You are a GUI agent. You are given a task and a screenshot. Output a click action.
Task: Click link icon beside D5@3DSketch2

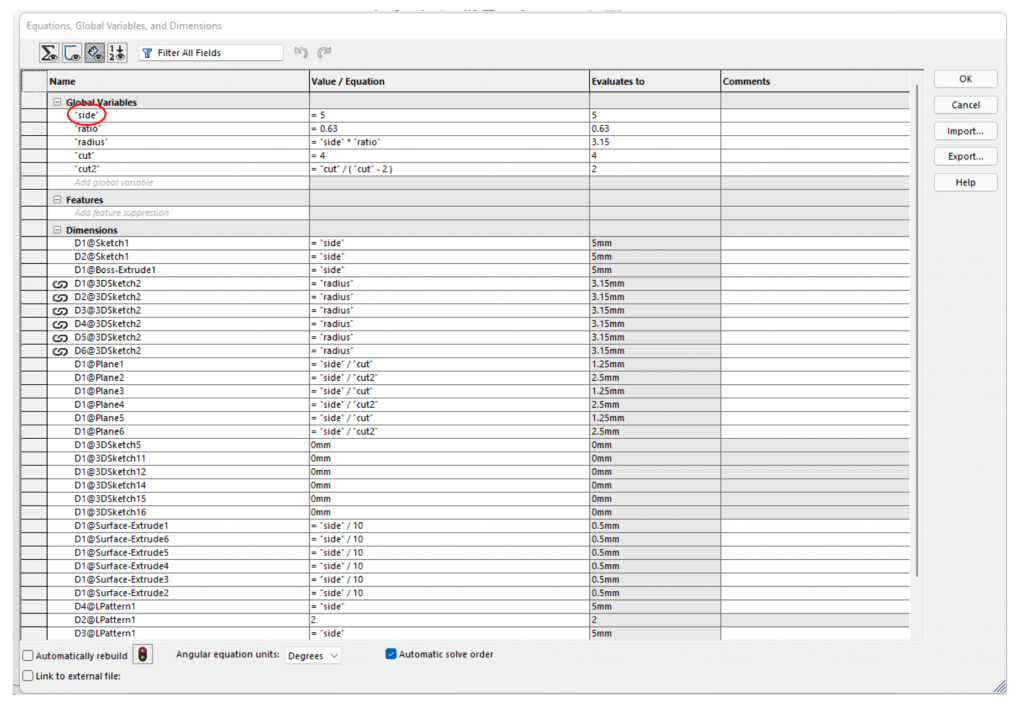(60, 338)
